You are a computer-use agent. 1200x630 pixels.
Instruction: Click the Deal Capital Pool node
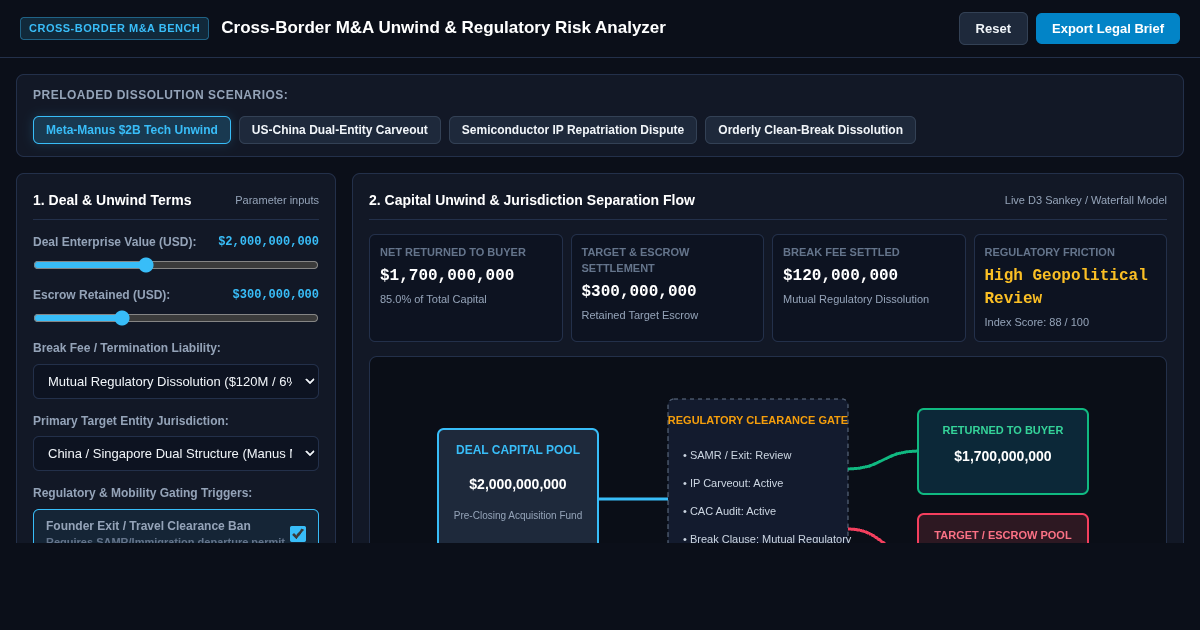[x=518, y=486]
